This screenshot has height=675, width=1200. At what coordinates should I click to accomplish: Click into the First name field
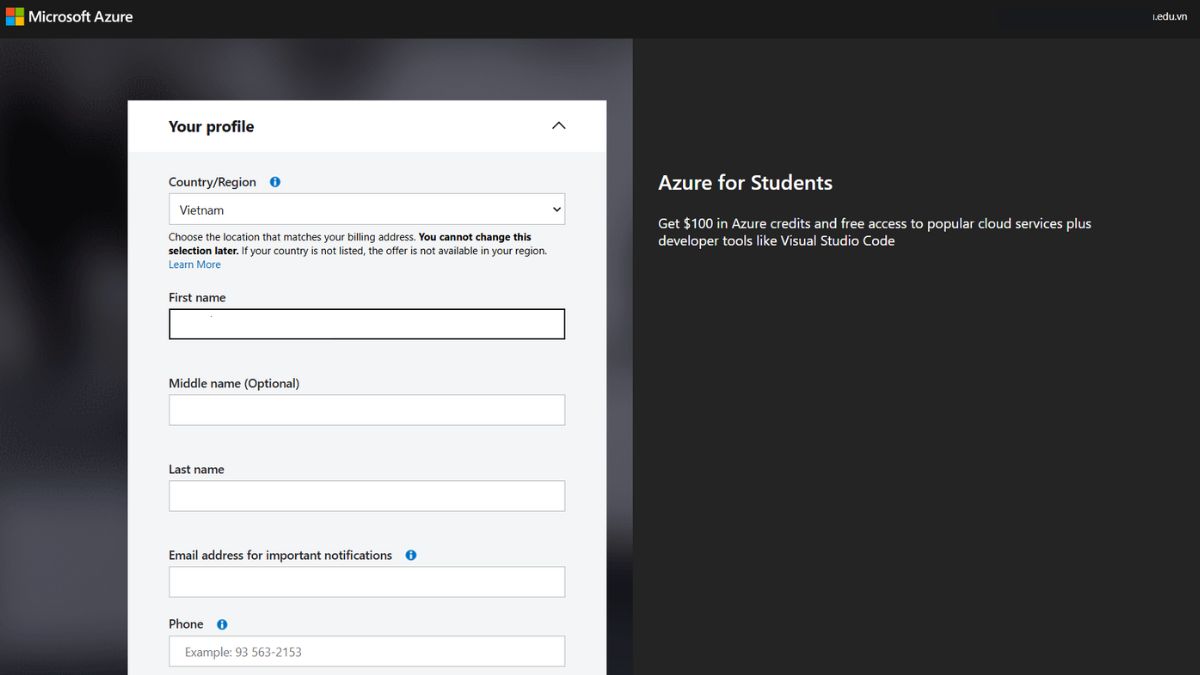(366, 323)
